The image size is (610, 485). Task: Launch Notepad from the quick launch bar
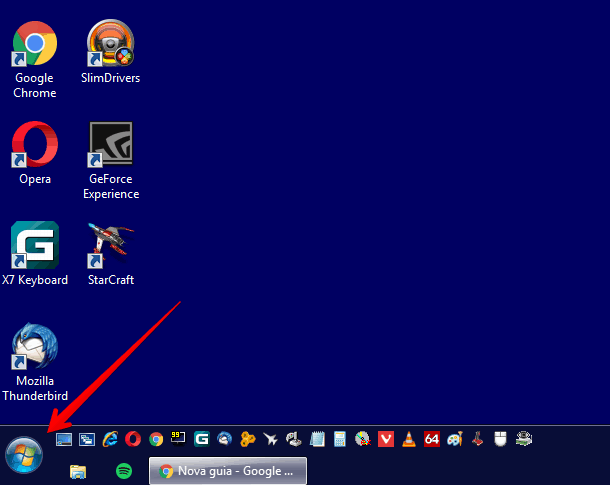[317, 439]
